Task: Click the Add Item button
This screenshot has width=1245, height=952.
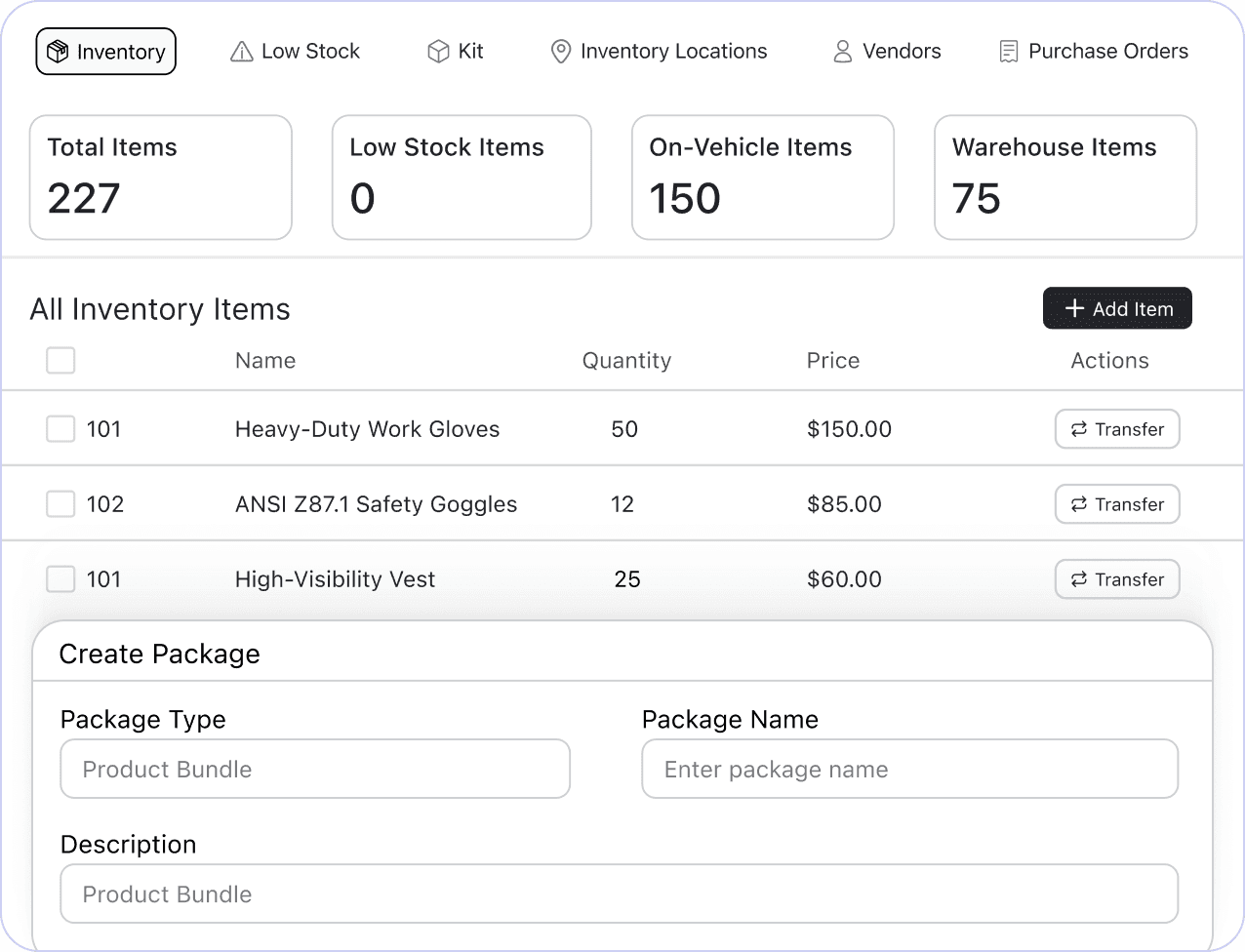Action: 1117,308
